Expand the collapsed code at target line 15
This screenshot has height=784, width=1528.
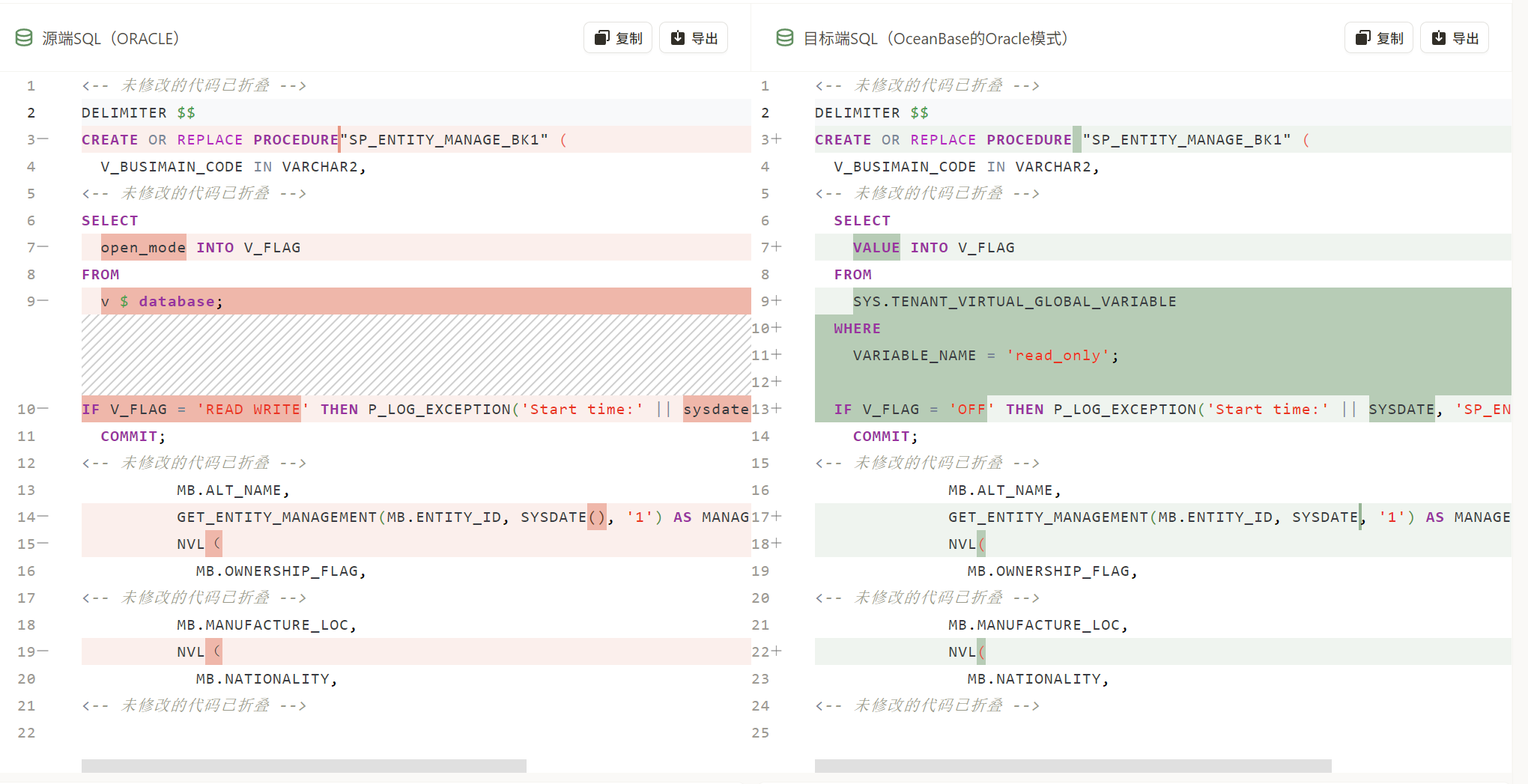pyautogui.click(x=927, y=463)
